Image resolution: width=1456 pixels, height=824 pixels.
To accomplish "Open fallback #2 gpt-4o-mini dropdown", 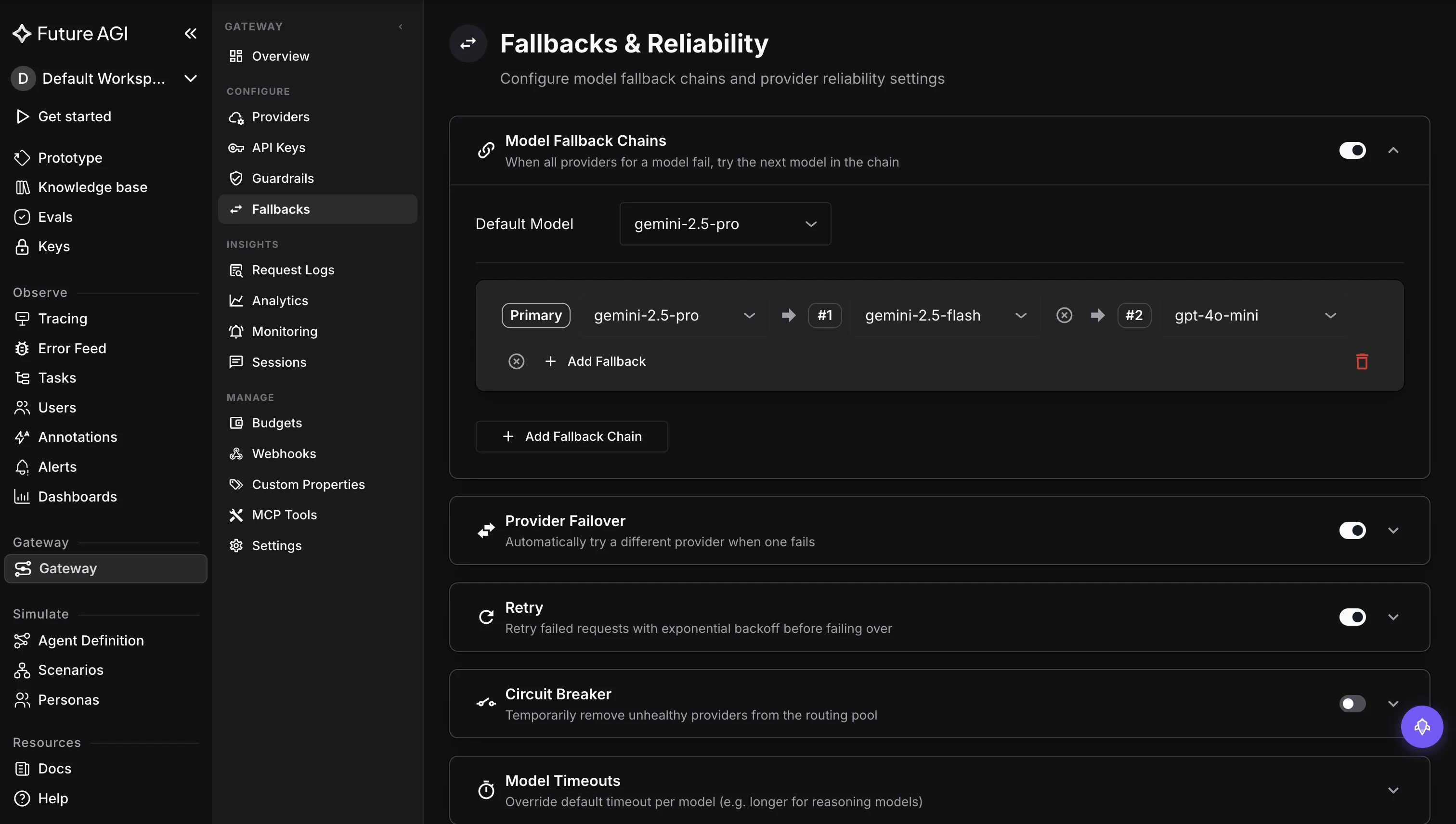I will pyautogui.click(x=1255, y=315).
